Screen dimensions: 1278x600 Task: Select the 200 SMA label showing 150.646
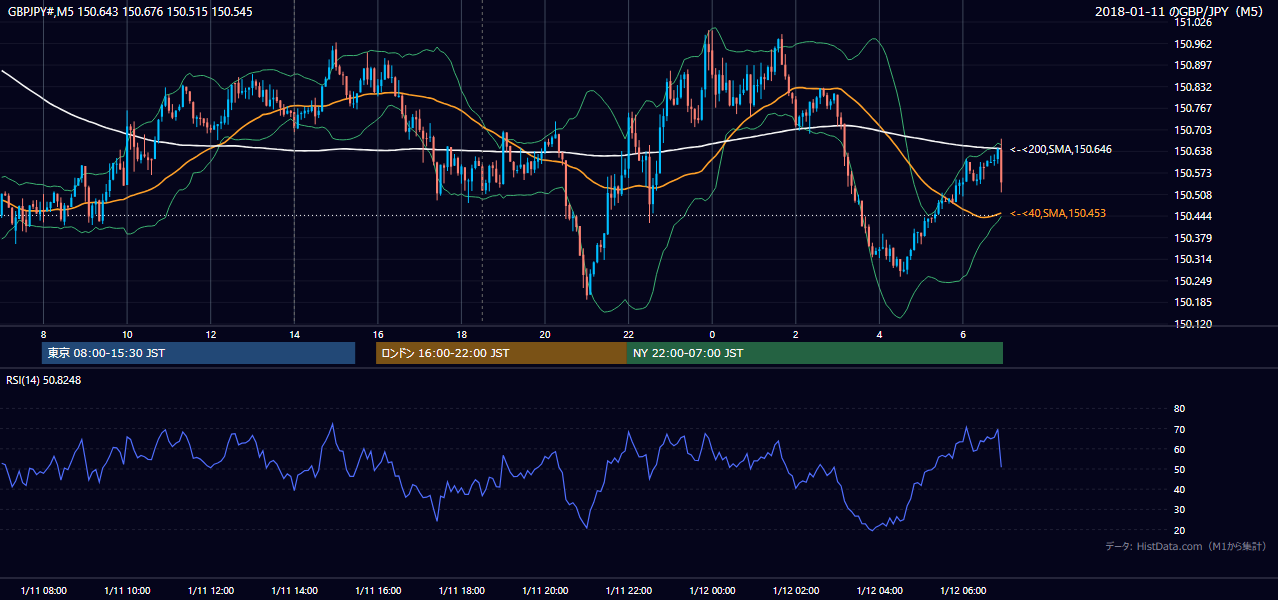[x=1061, y=149]
